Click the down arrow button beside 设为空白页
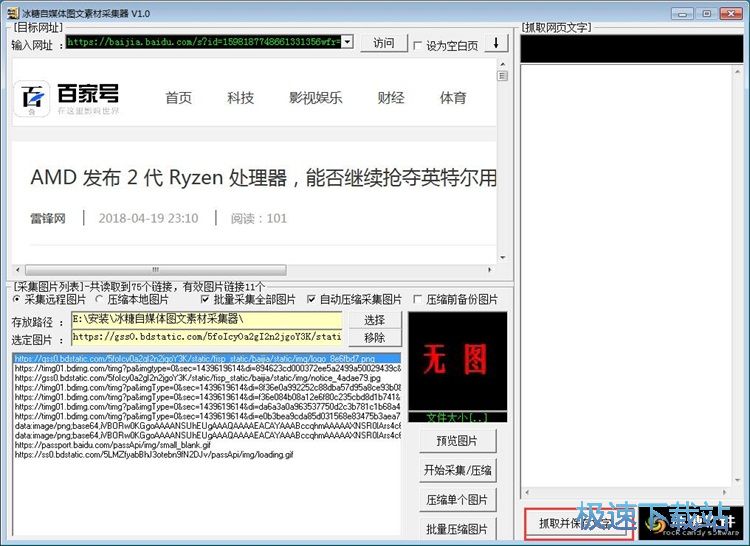750x546 pixels. point(496,44)
